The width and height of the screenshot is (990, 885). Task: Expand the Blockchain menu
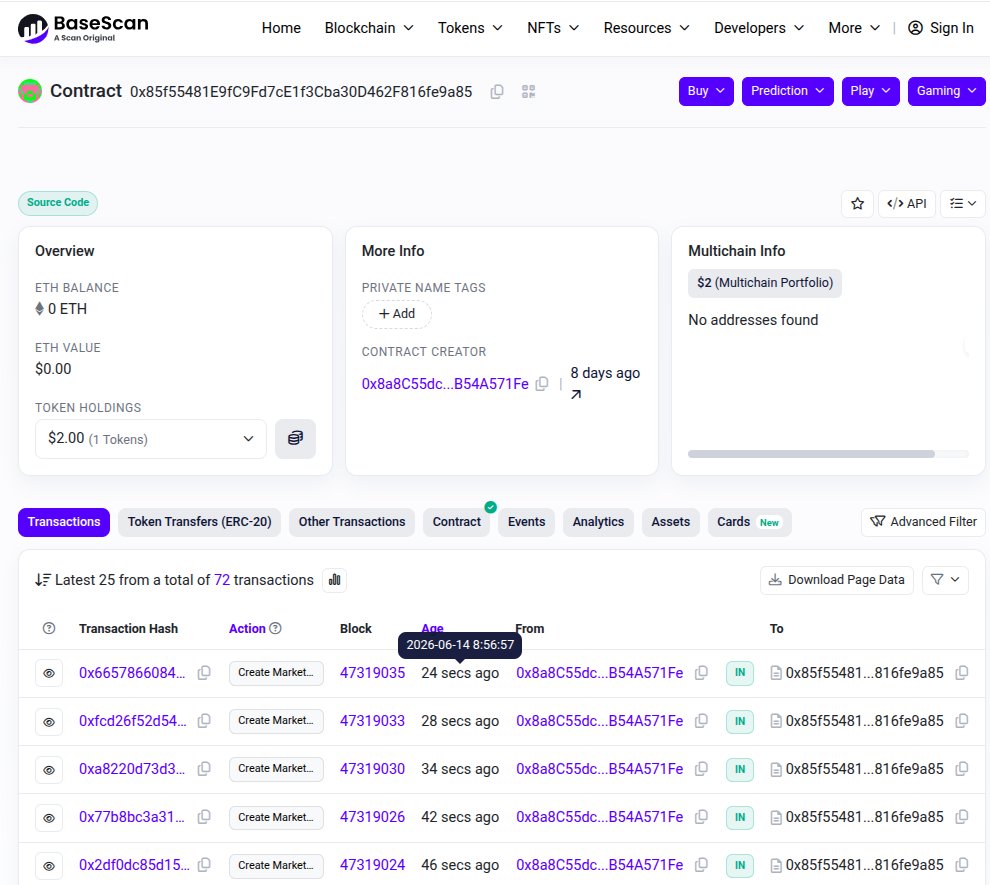coord(369,28)
